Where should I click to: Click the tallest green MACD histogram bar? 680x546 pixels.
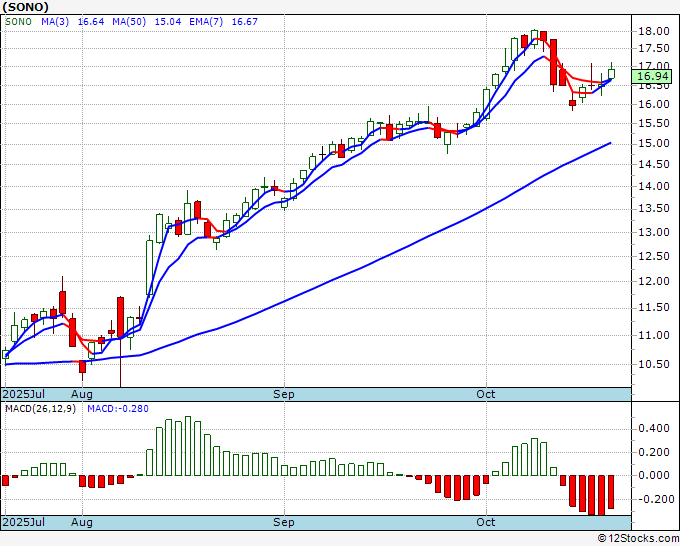click(188, 446)
